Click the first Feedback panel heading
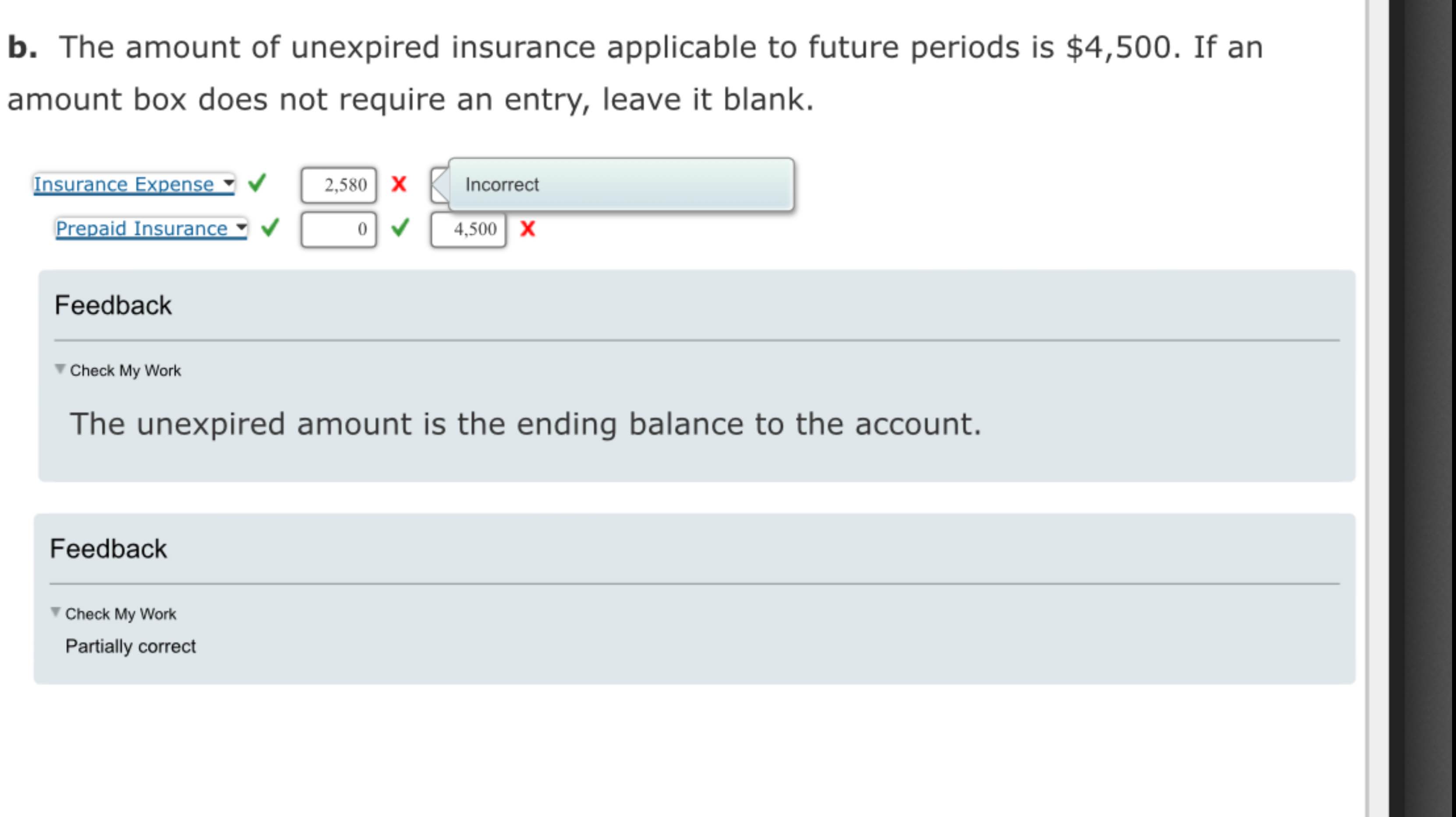 (x=112, y=304)
